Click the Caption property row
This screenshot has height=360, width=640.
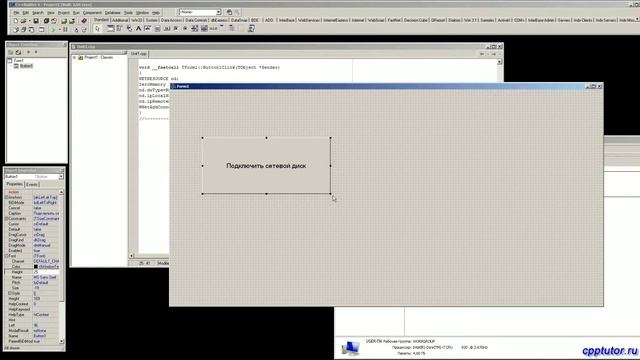[32, 213]
